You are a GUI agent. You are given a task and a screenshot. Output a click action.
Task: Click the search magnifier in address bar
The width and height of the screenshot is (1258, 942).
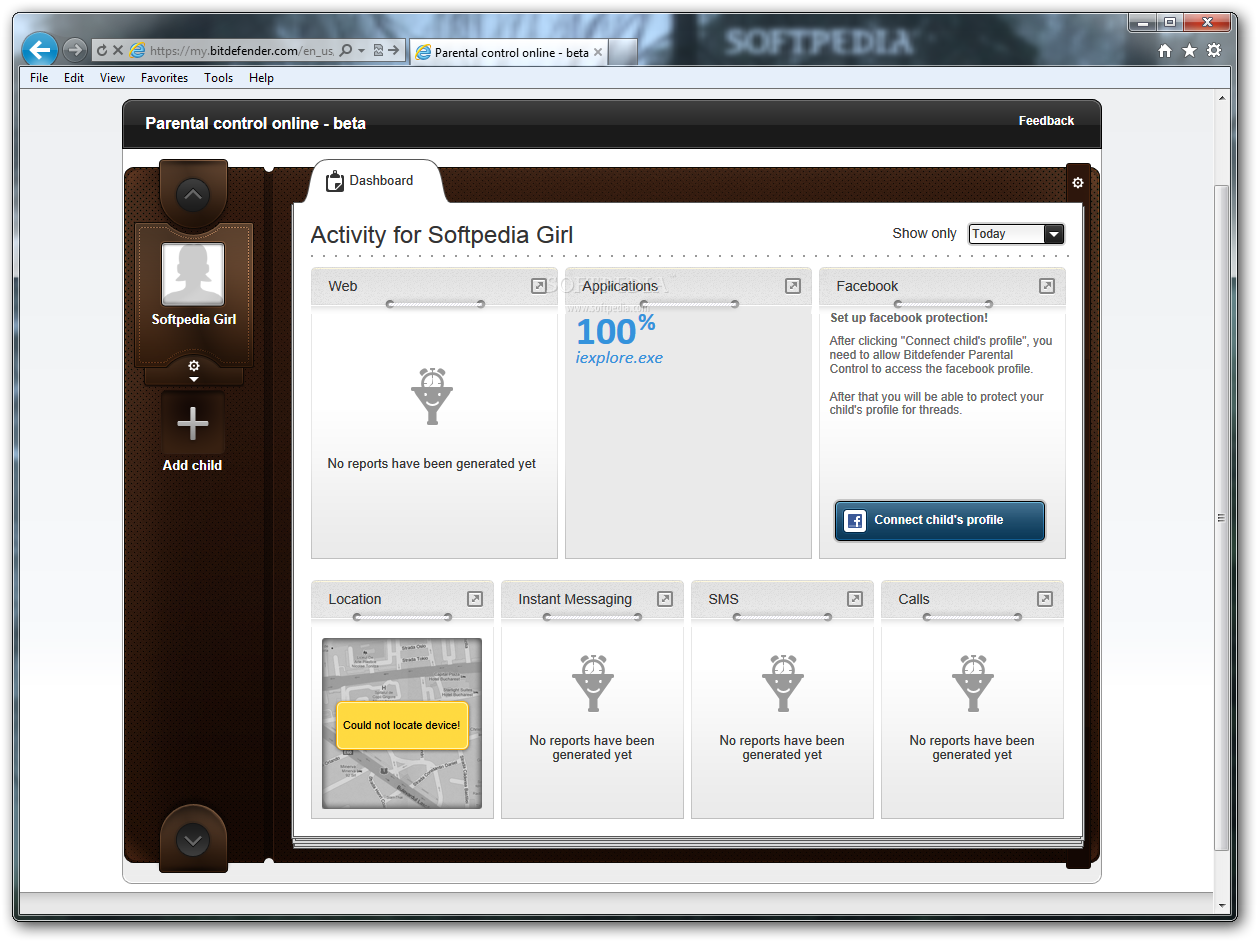click(x=346, y=50)
